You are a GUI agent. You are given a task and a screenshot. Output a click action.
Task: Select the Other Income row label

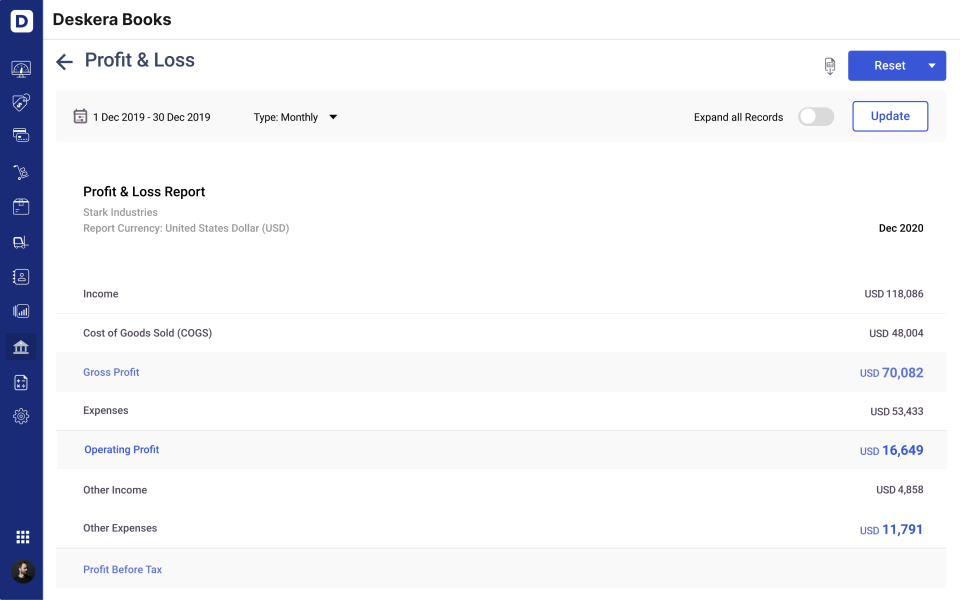[x=115, y=490]
